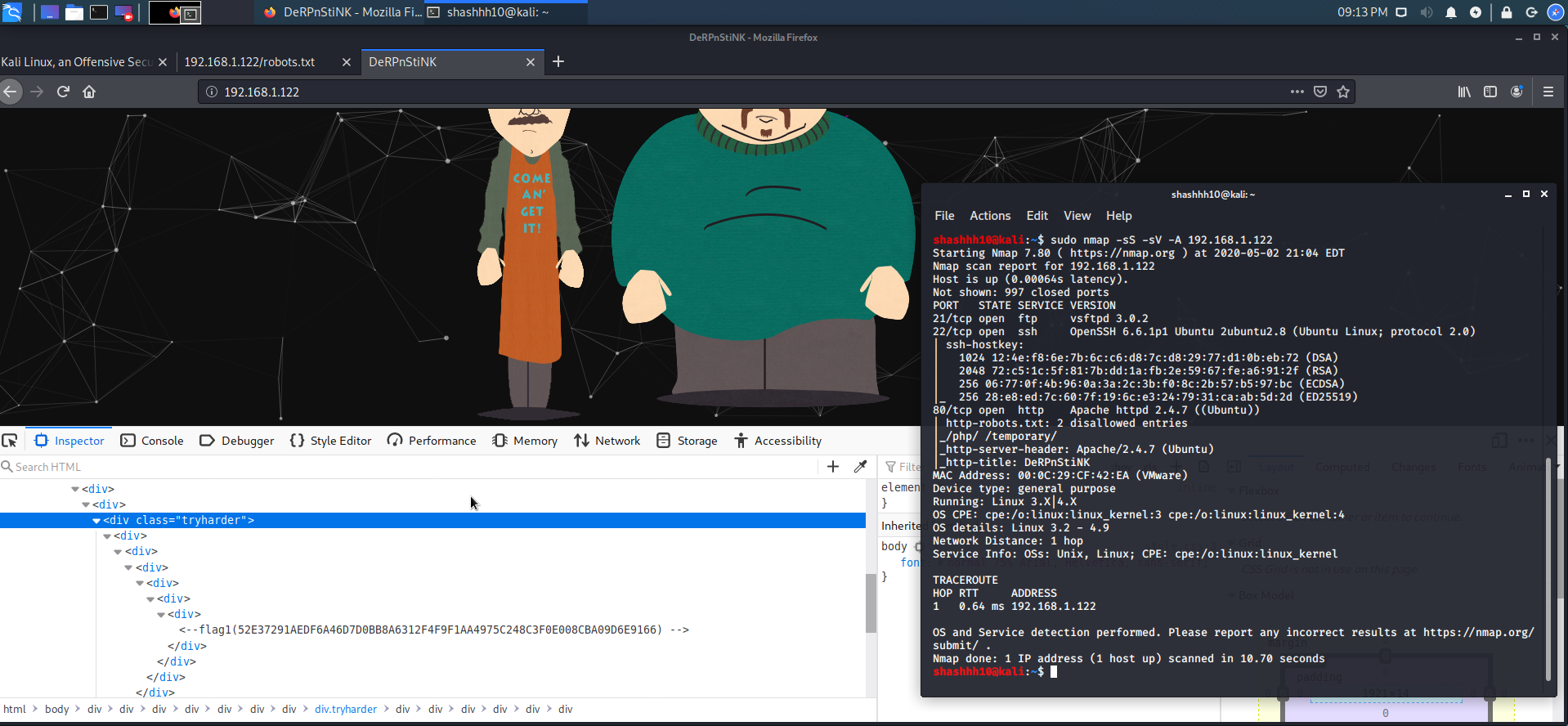The width and height of the screenshot is (1568, 726).
Task: Open the Performance devtools tab
Action: click(432, 441)
